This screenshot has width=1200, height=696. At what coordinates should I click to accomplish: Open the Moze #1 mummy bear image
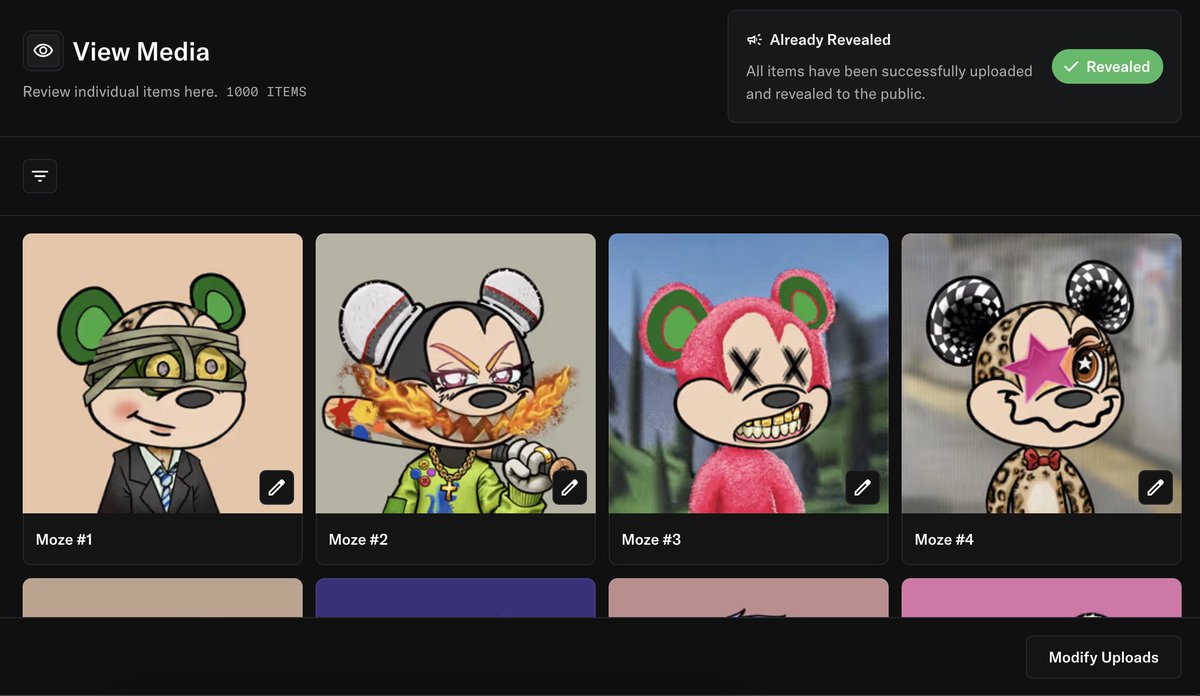pyautogui.click(x=163, y=374)
